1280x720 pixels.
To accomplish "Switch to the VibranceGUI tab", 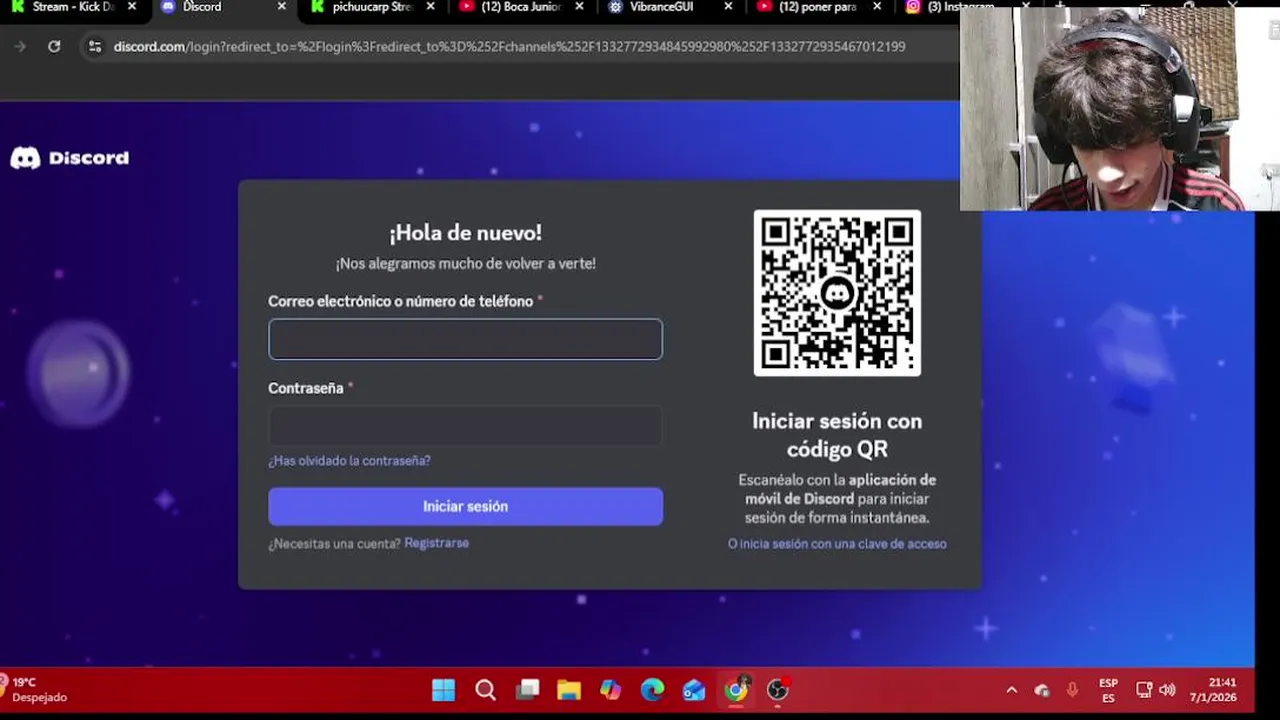I will tap(660, 7).
